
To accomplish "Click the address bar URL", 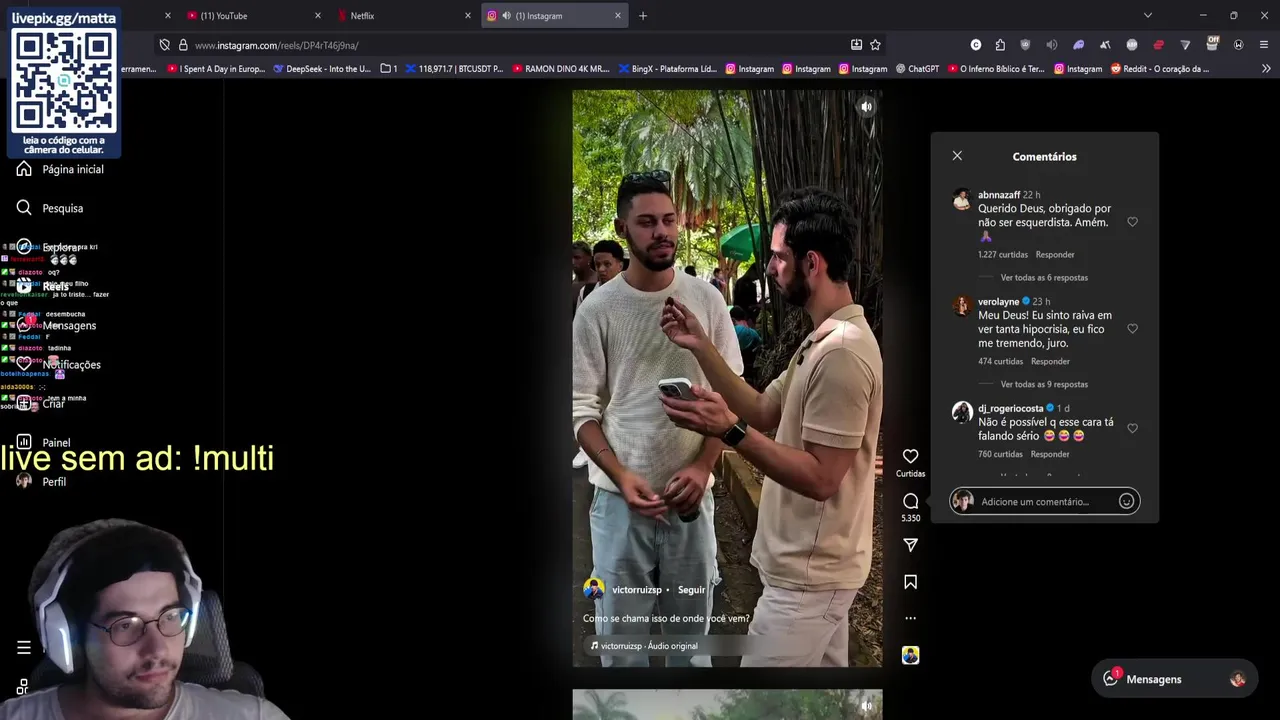I will [277, 45].
